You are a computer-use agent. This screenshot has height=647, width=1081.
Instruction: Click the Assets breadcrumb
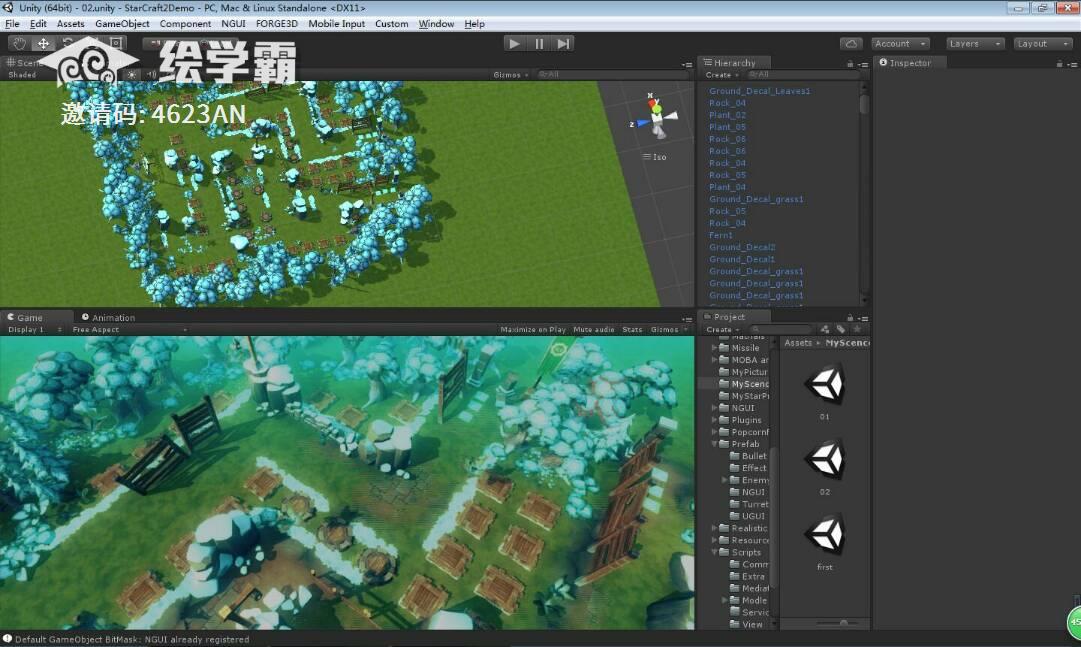click(798, 343)
